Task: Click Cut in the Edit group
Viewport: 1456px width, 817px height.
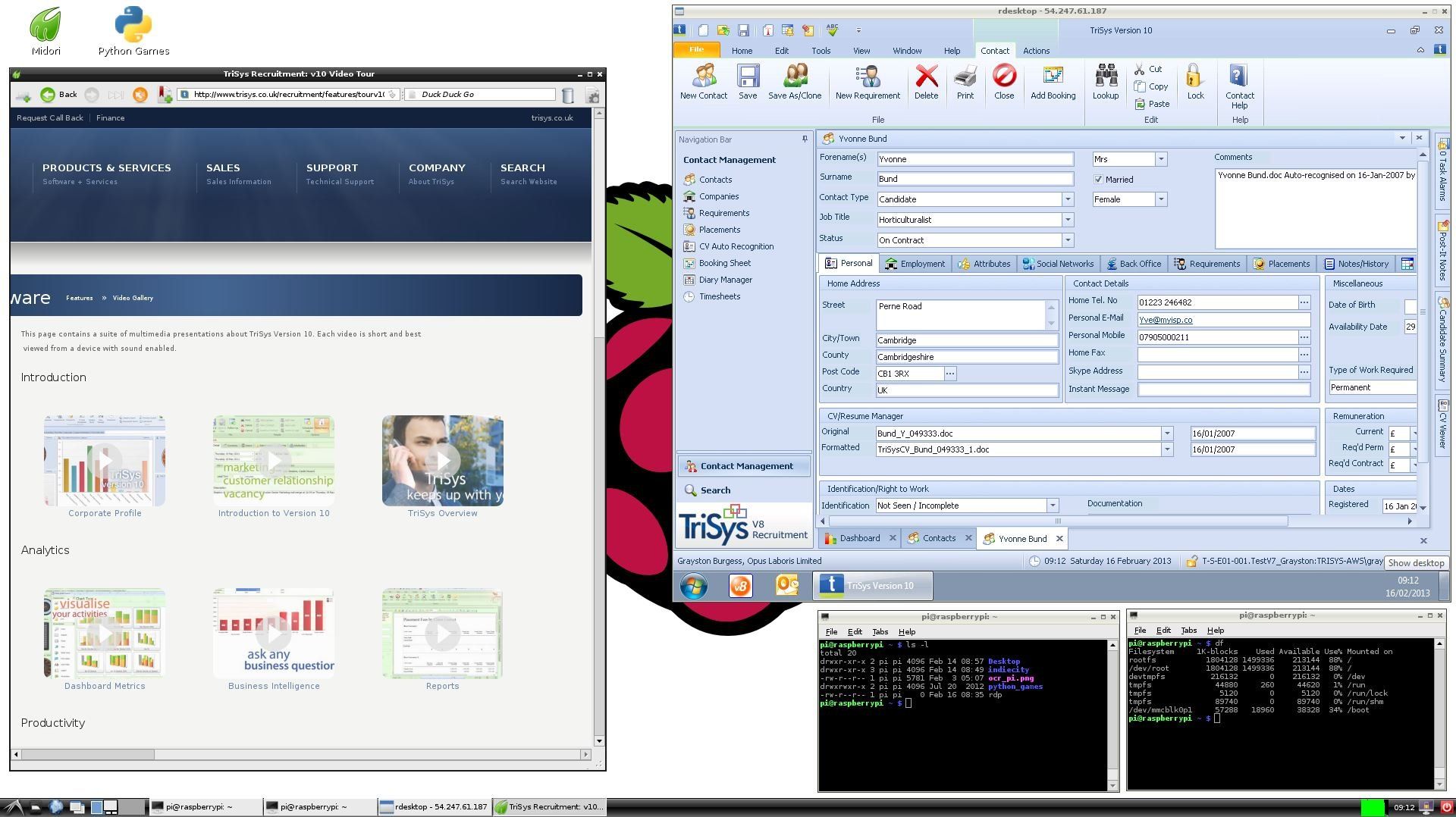Action: (1148, 69)
